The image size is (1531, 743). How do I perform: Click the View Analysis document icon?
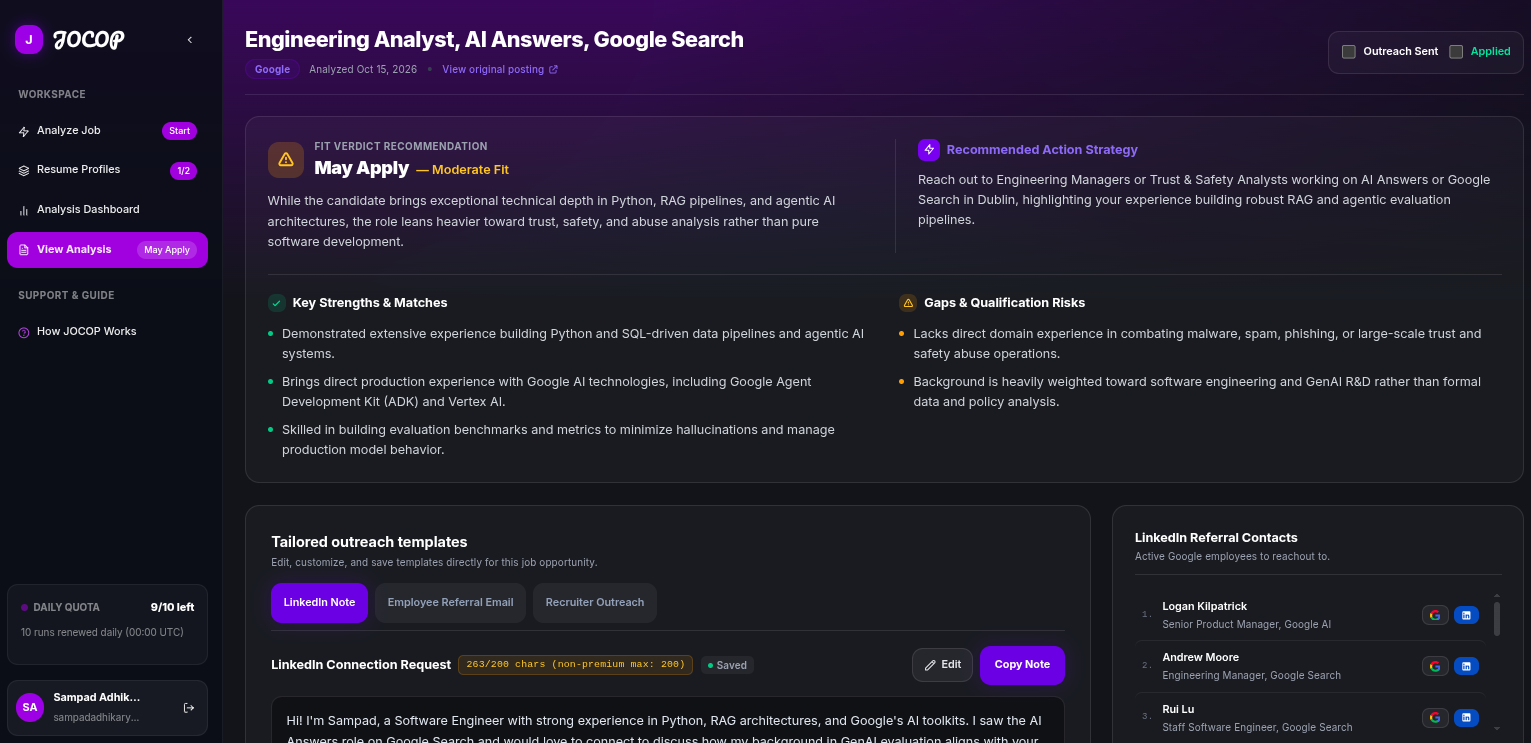[x=24, y=250]
